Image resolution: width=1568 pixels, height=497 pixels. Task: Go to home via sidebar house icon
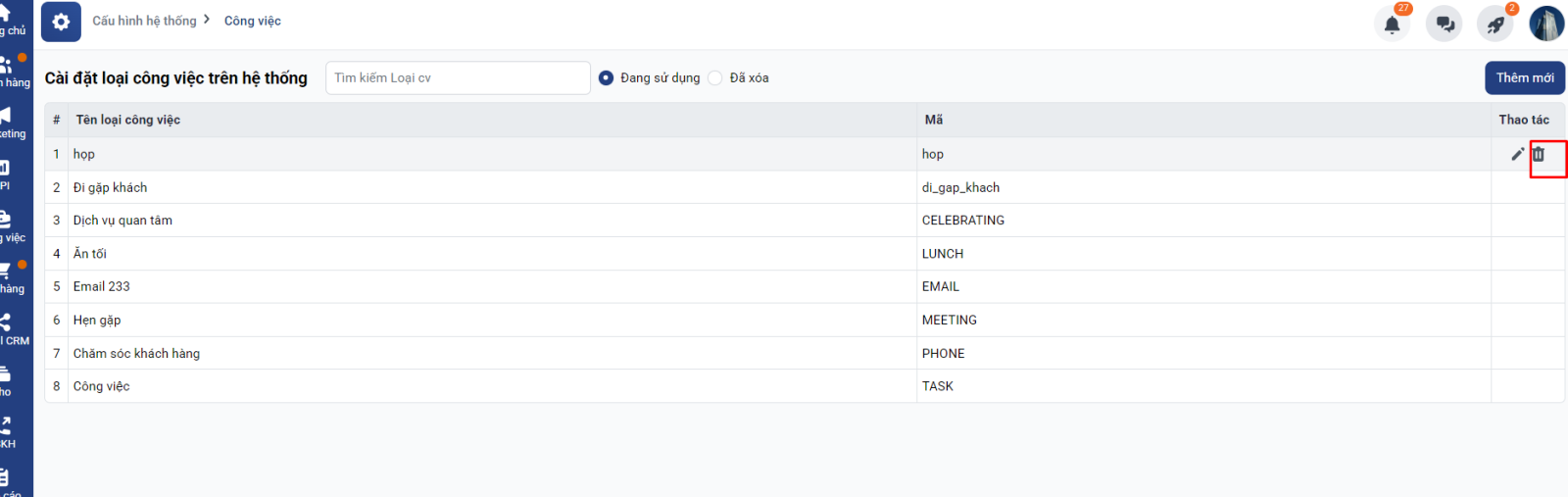(x=6, y=15)
